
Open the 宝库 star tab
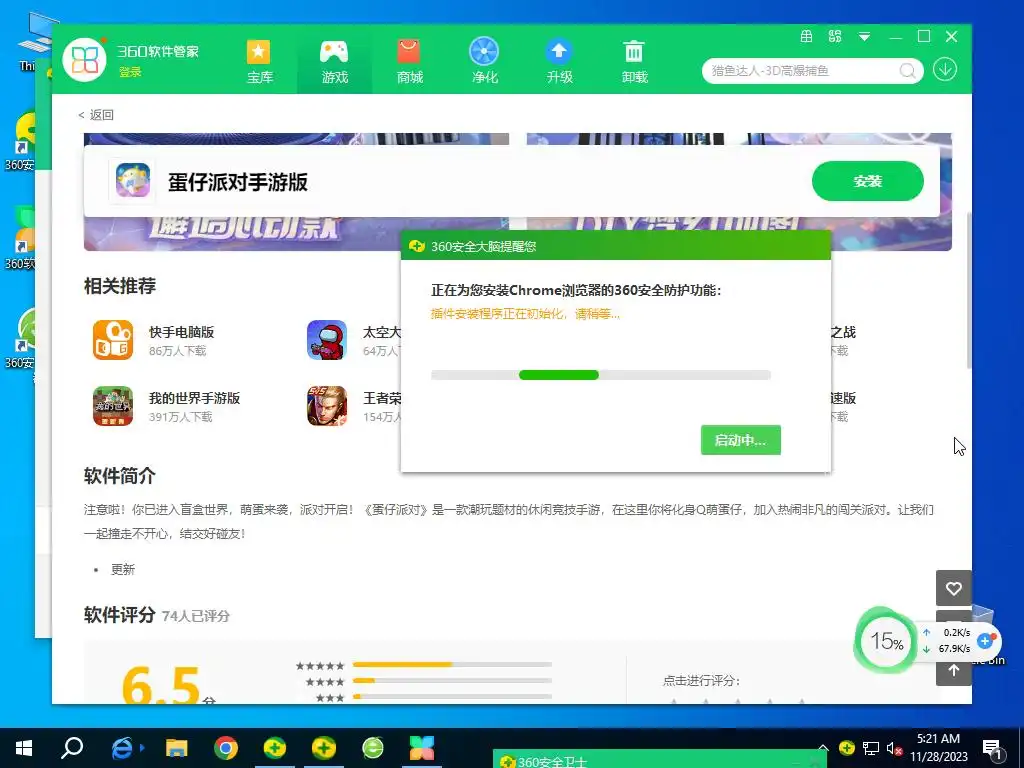259,61
